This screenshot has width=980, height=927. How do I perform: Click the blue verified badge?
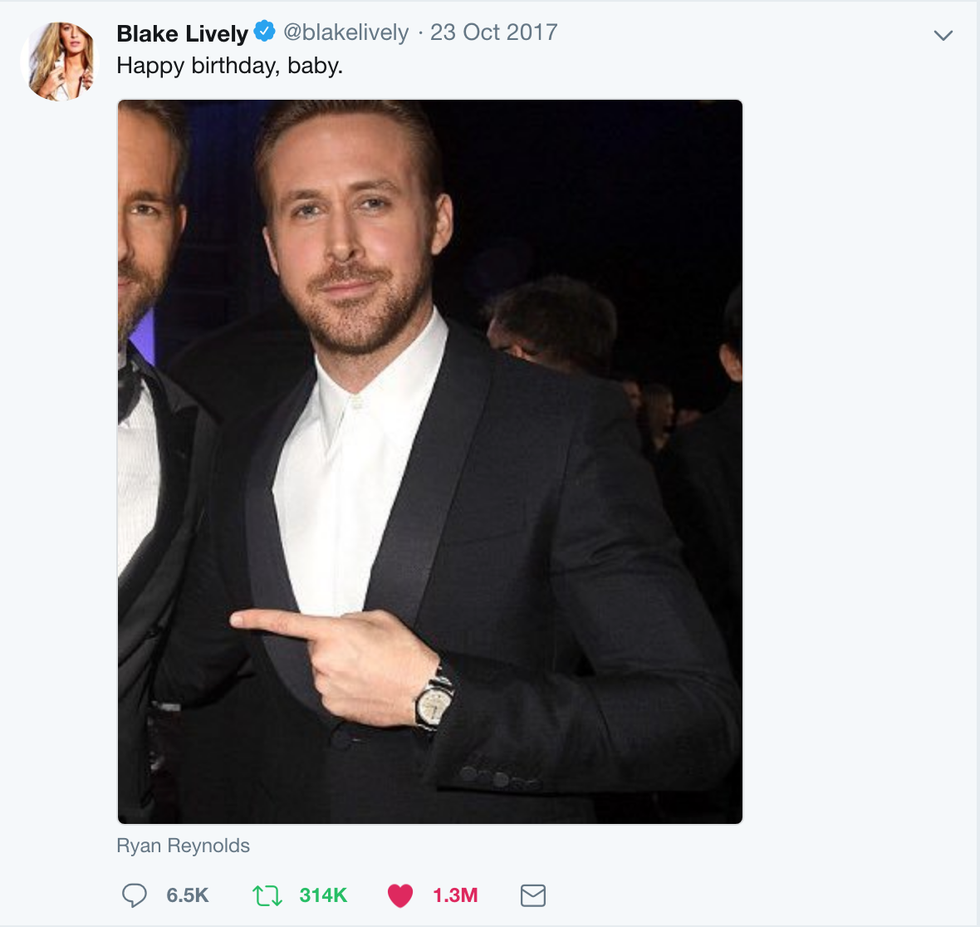click(x=264, y=33)
